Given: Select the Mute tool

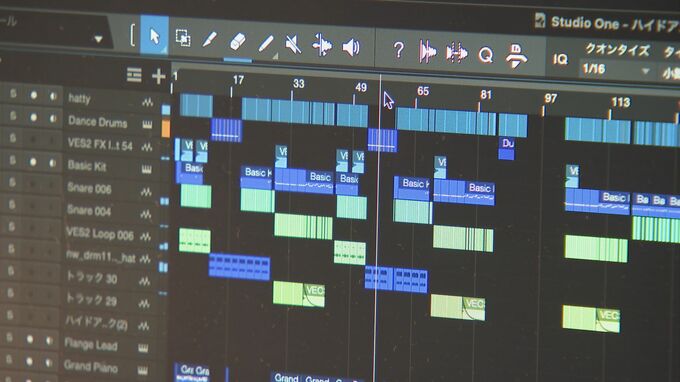Looking at the screenshot, I should pyautogui.click(x=293, y=45).
